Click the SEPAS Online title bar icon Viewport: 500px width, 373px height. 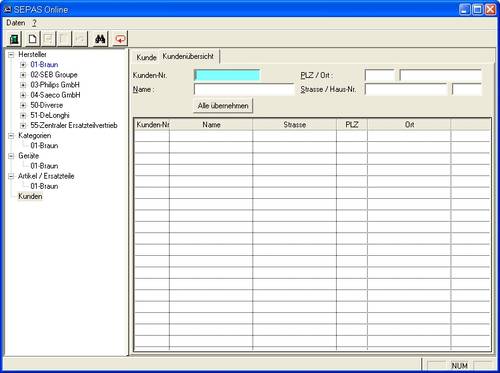tap(7, 9)
